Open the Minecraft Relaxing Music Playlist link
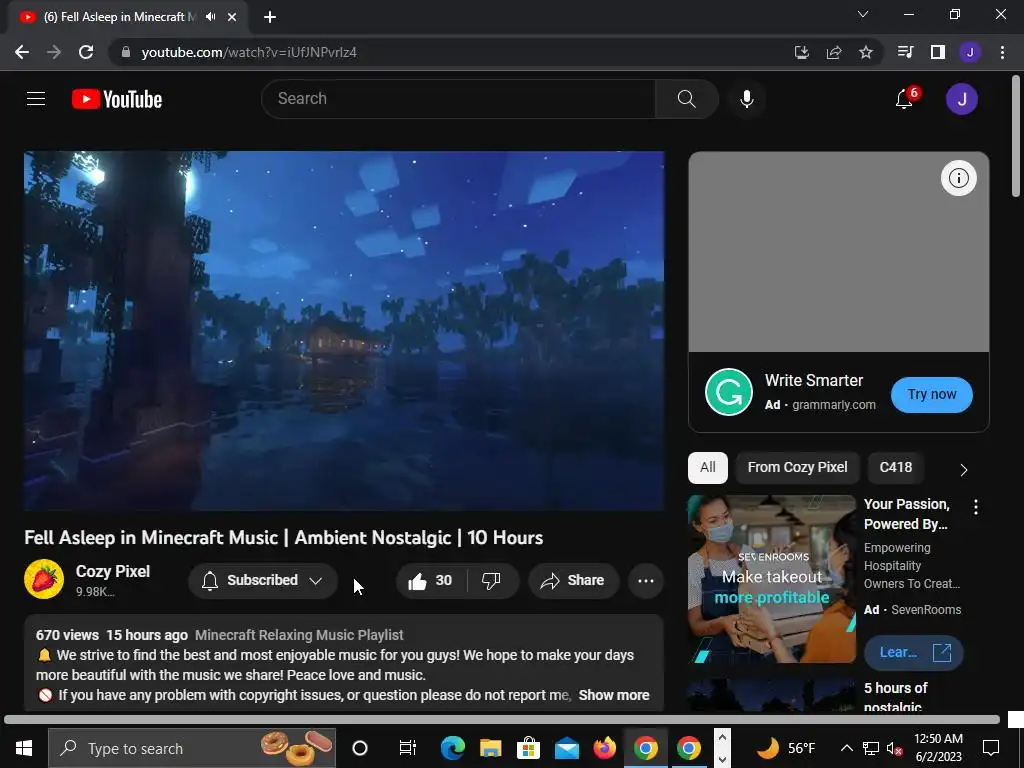This screenshot has height=768, width=1024. click(299, 635)
